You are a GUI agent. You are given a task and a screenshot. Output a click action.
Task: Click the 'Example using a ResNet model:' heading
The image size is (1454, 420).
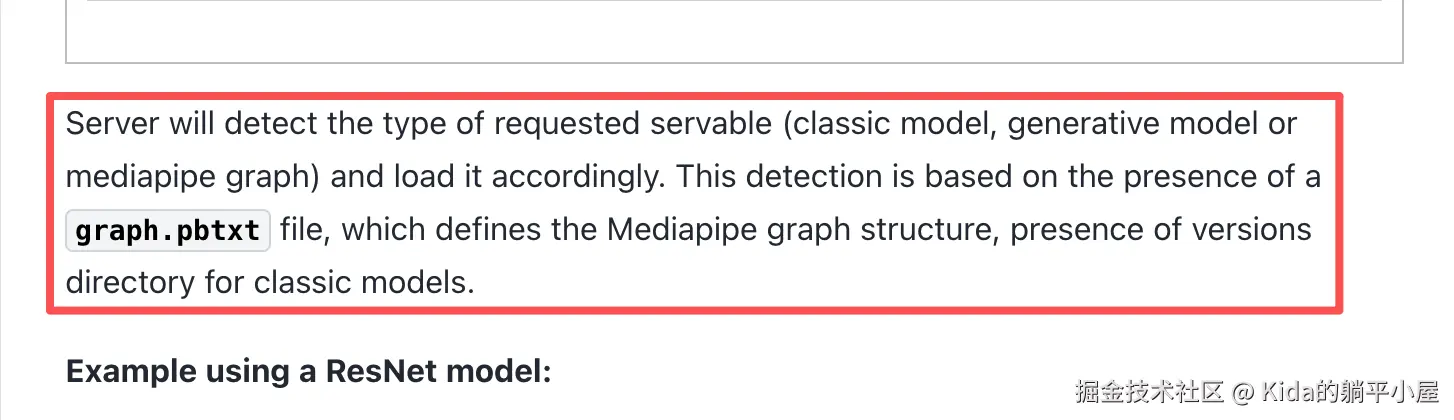(x=309, y=372)
